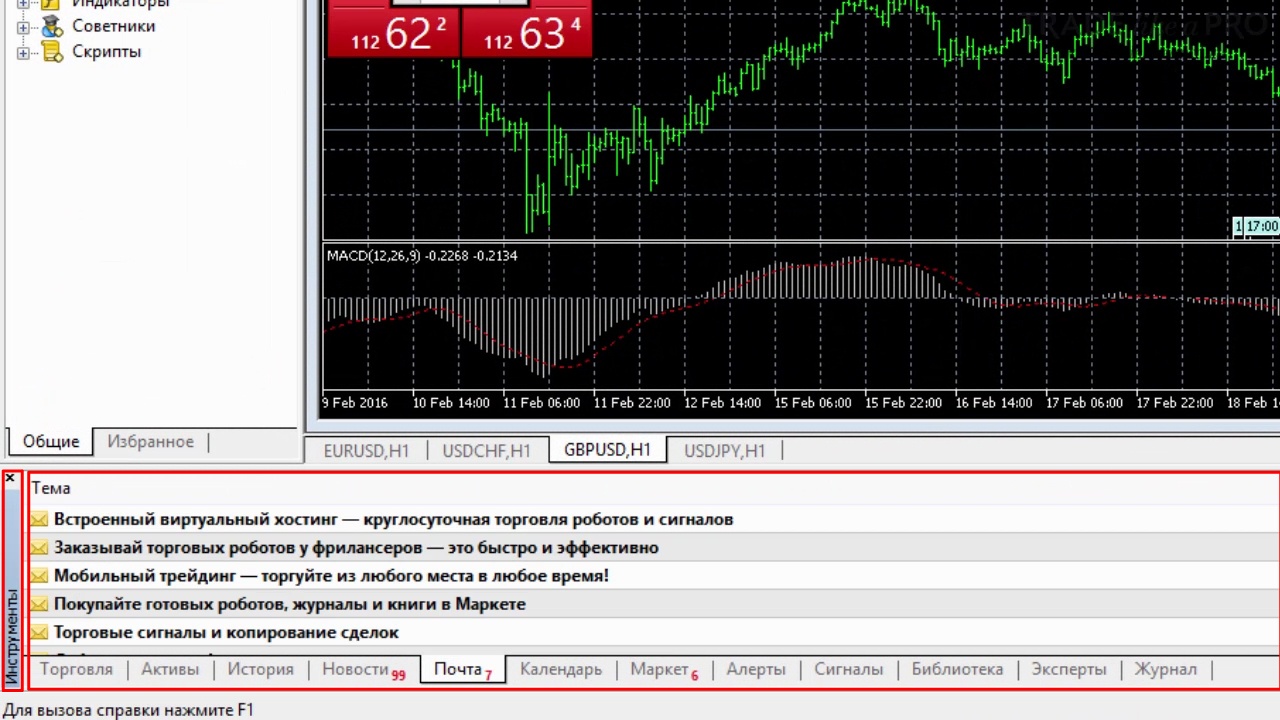Click envelope icon beside Торговые сигналы message
The height and width of the screenshot is (720, 1280).
39,632
